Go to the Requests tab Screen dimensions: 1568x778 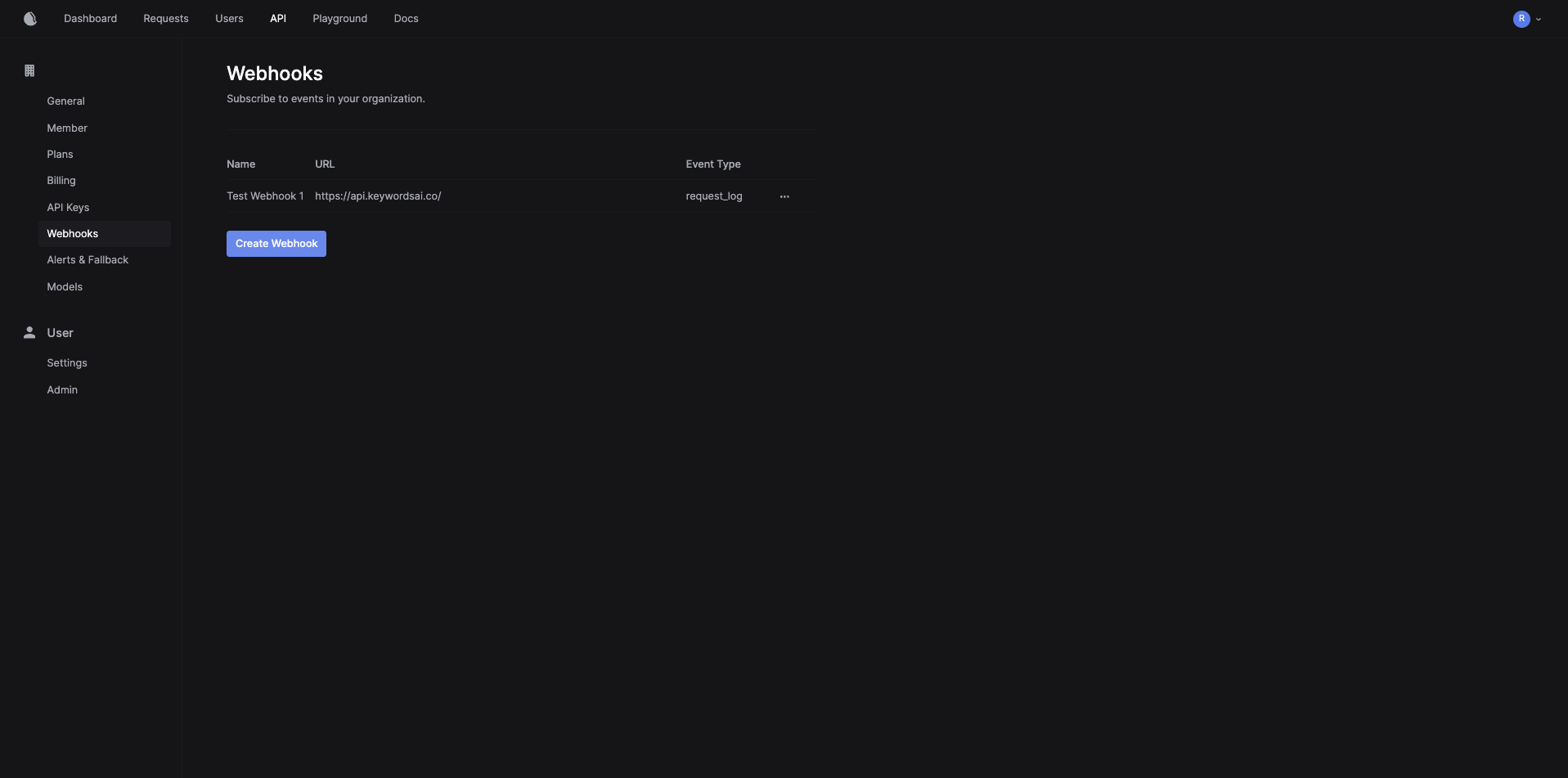tap(166, 18)
